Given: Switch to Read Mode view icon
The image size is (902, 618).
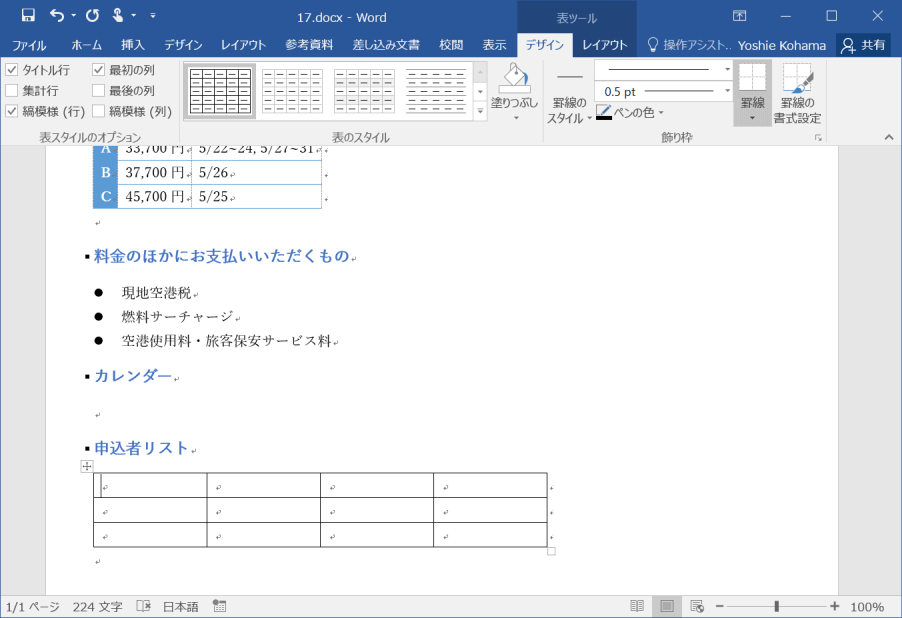Looking at the screenshot, I should [x=637, y=606].
